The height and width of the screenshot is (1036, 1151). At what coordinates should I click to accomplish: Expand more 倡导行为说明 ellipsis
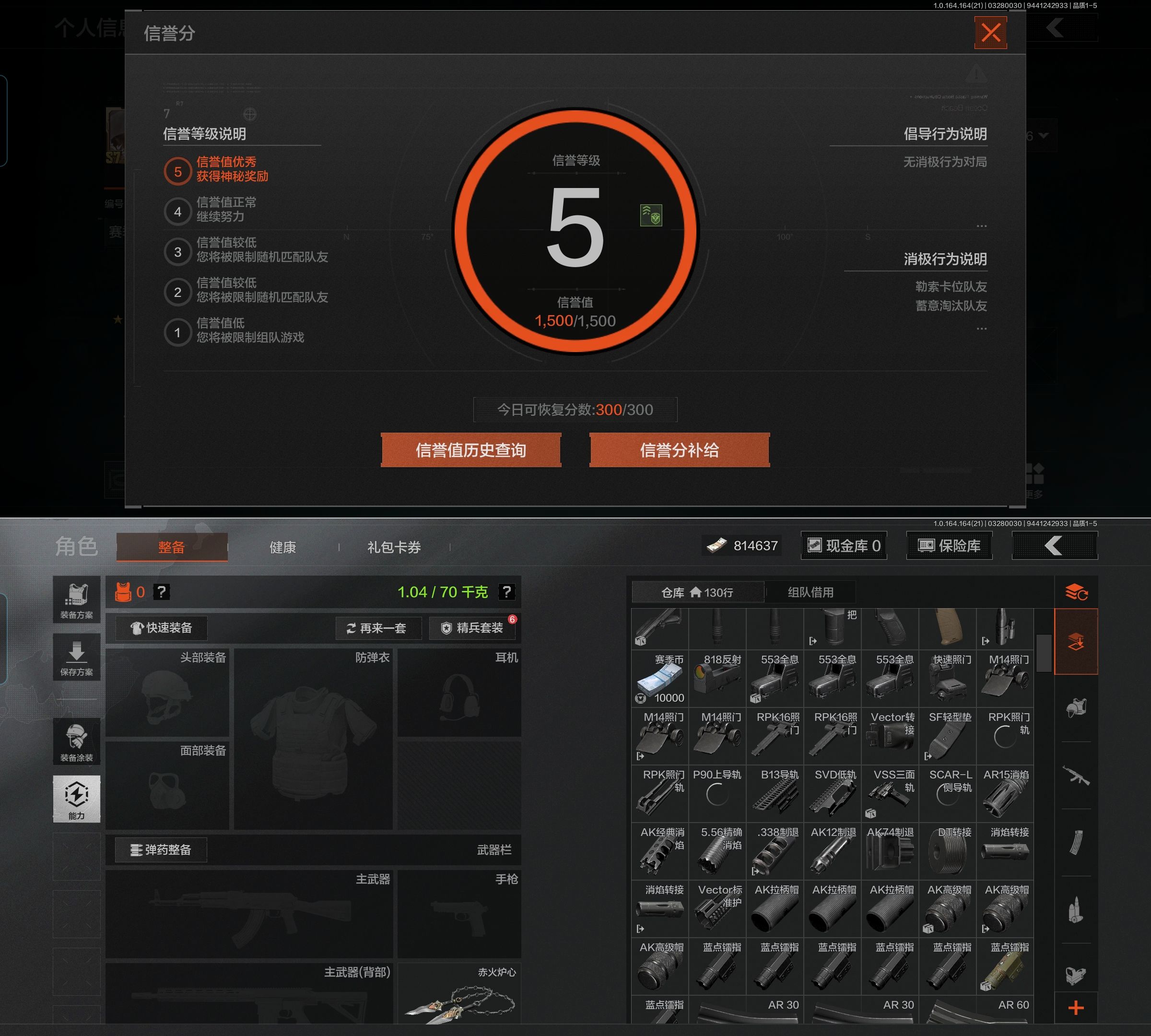[981, 226]
